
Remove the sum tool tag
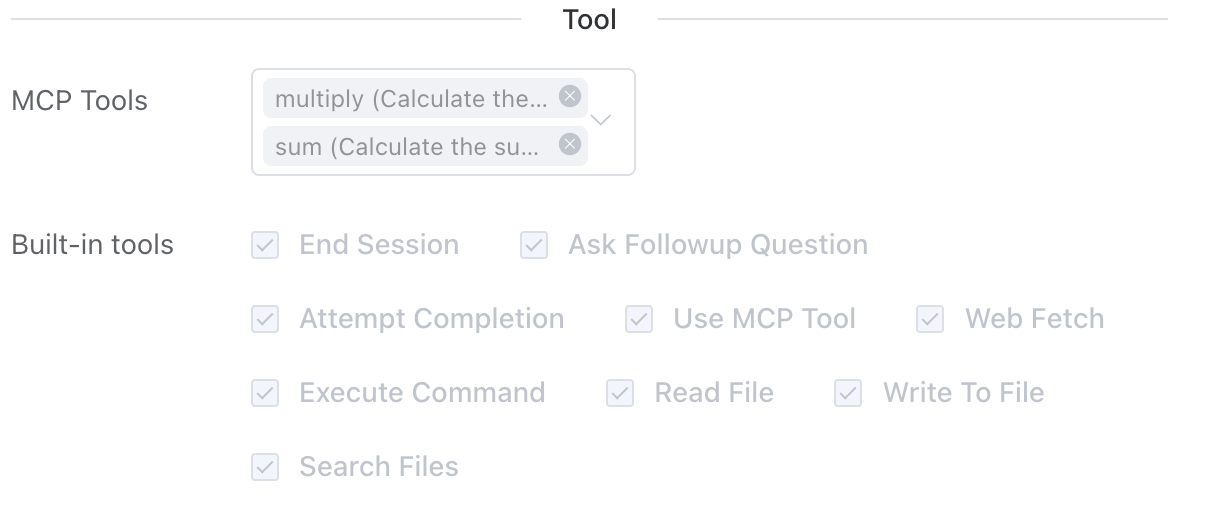569,145
